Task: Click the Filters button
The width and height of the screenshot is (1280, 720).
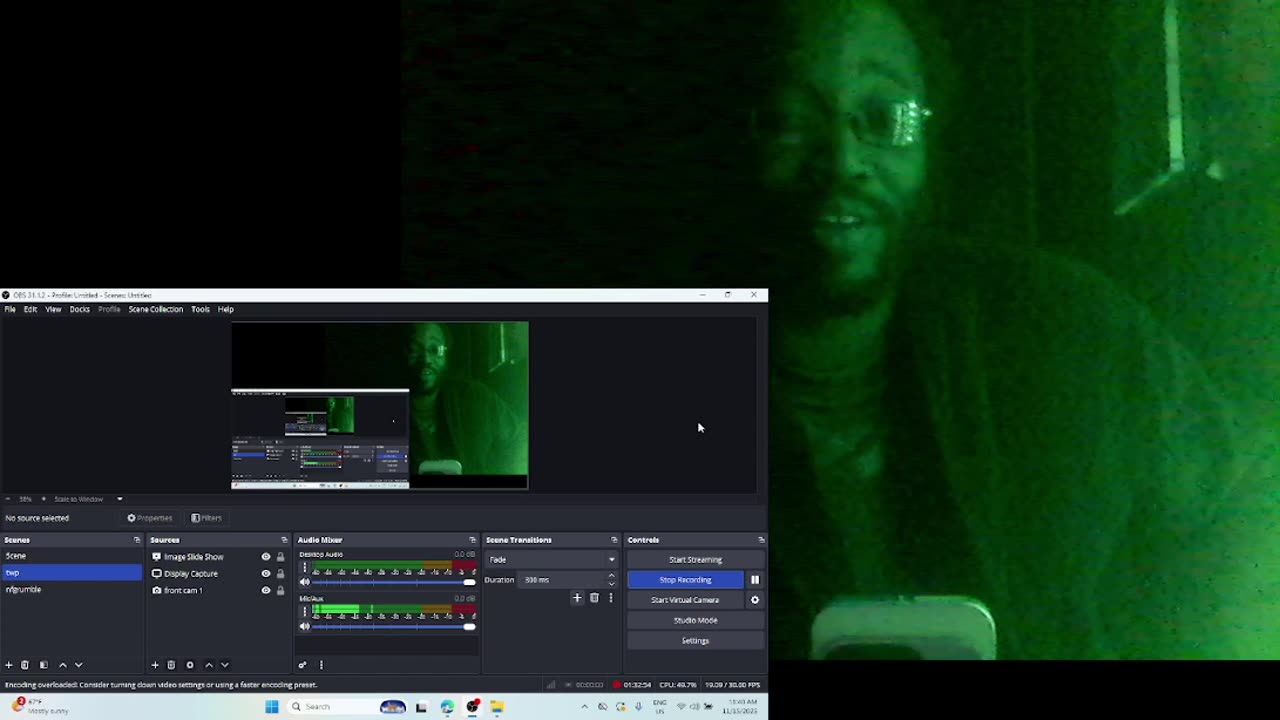Action: coord(207,518)
